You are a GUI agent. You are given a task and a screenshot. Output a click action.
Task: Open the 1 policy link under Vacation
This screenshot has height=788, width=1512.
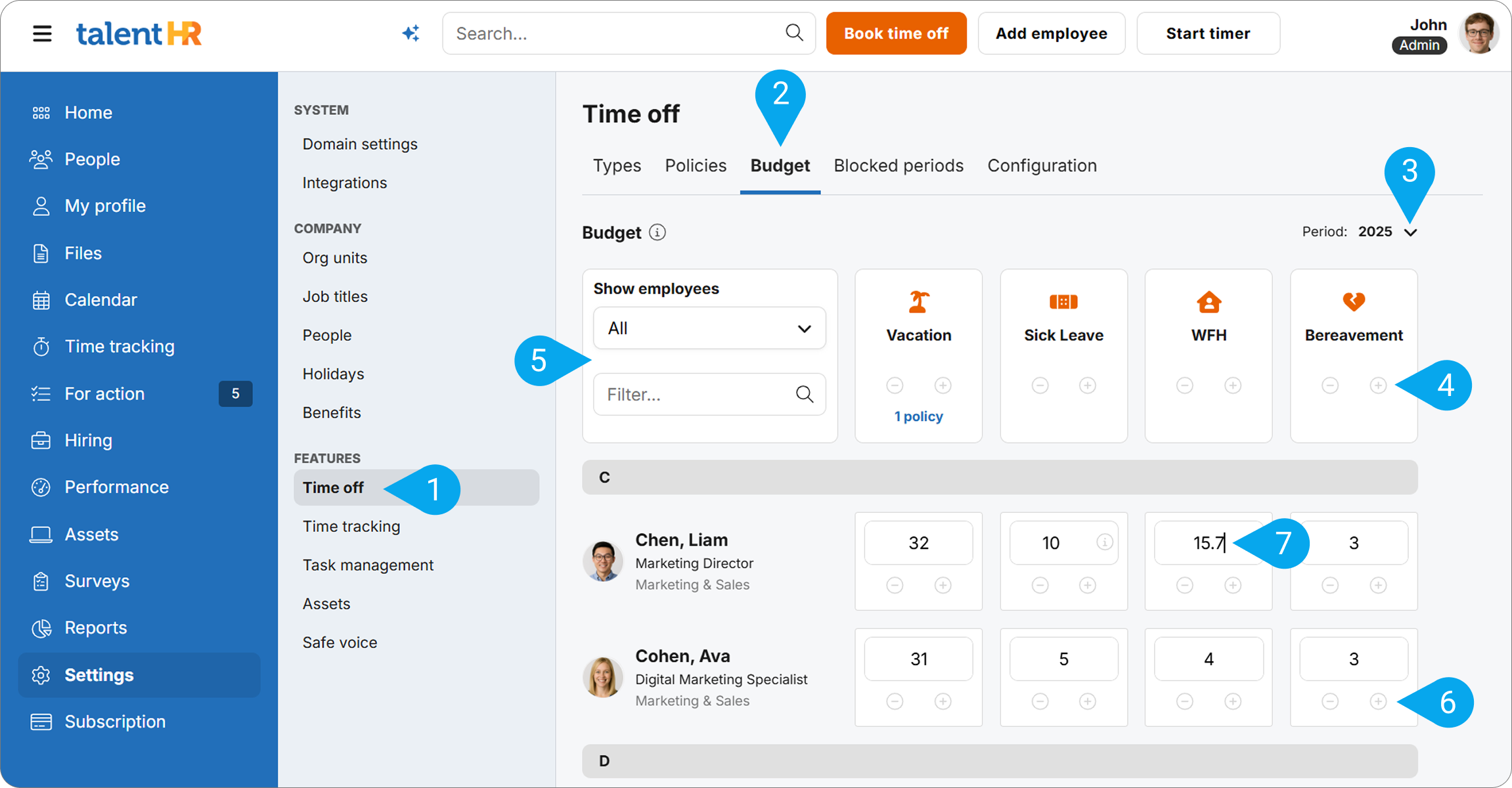pos(918,416)
